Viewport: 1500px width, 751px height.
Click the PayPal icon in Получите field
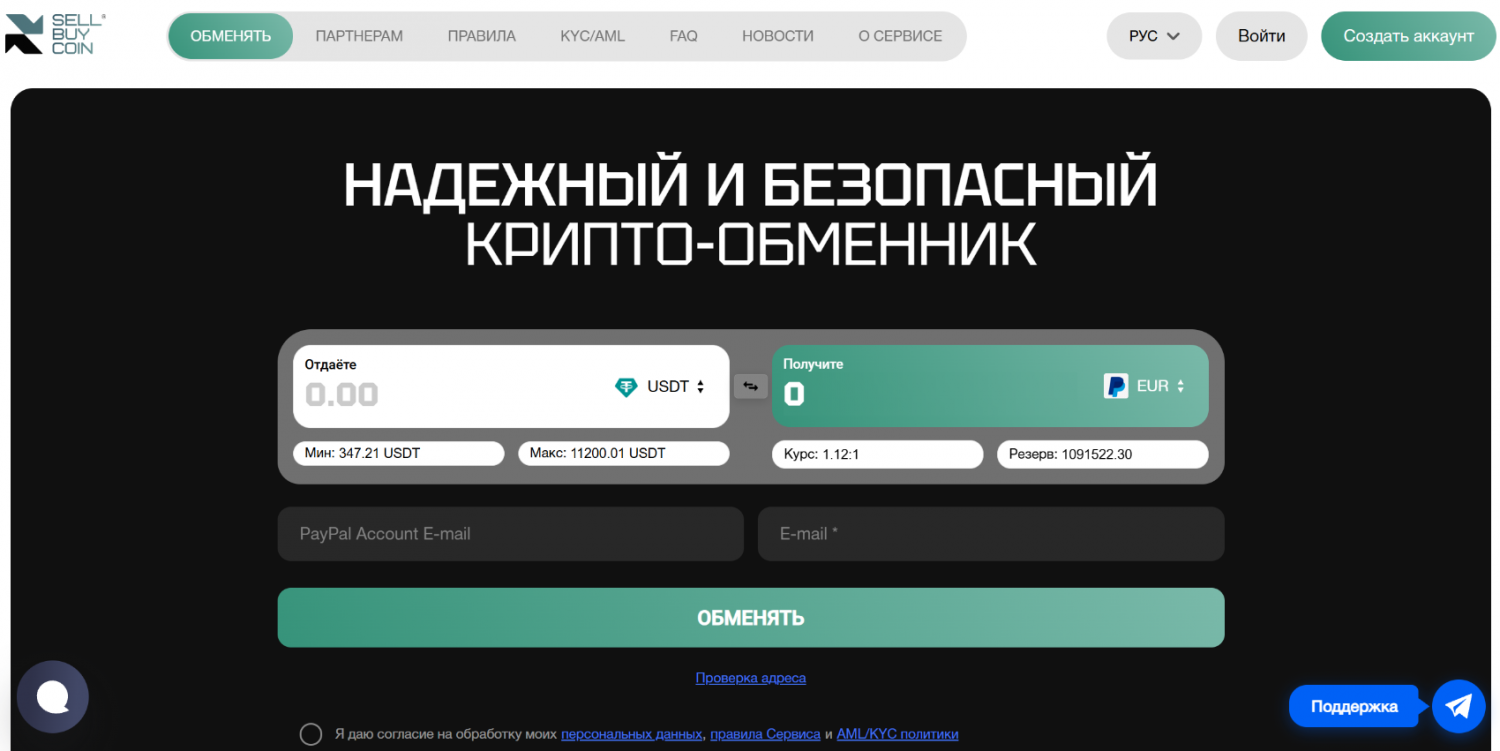click(x=1116, y=386)
